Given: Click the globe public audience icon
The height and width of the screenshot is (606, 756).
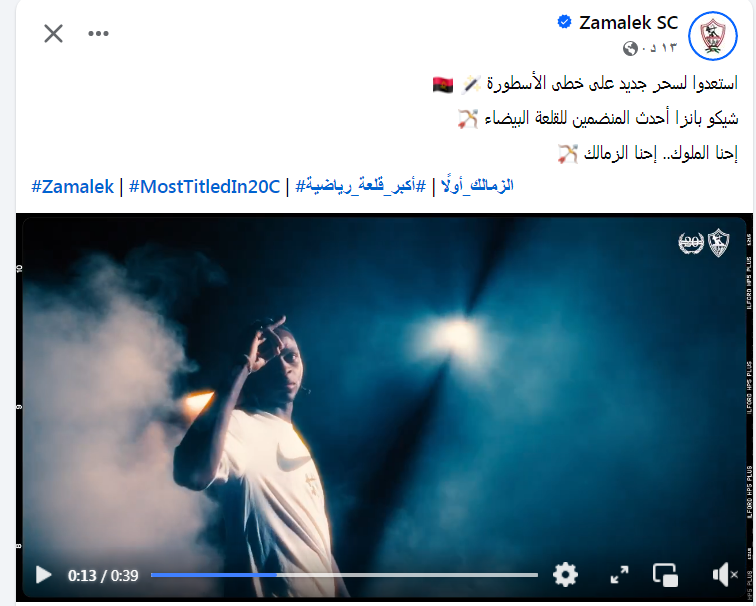Looking at the screenshot, I should [630, 48].
